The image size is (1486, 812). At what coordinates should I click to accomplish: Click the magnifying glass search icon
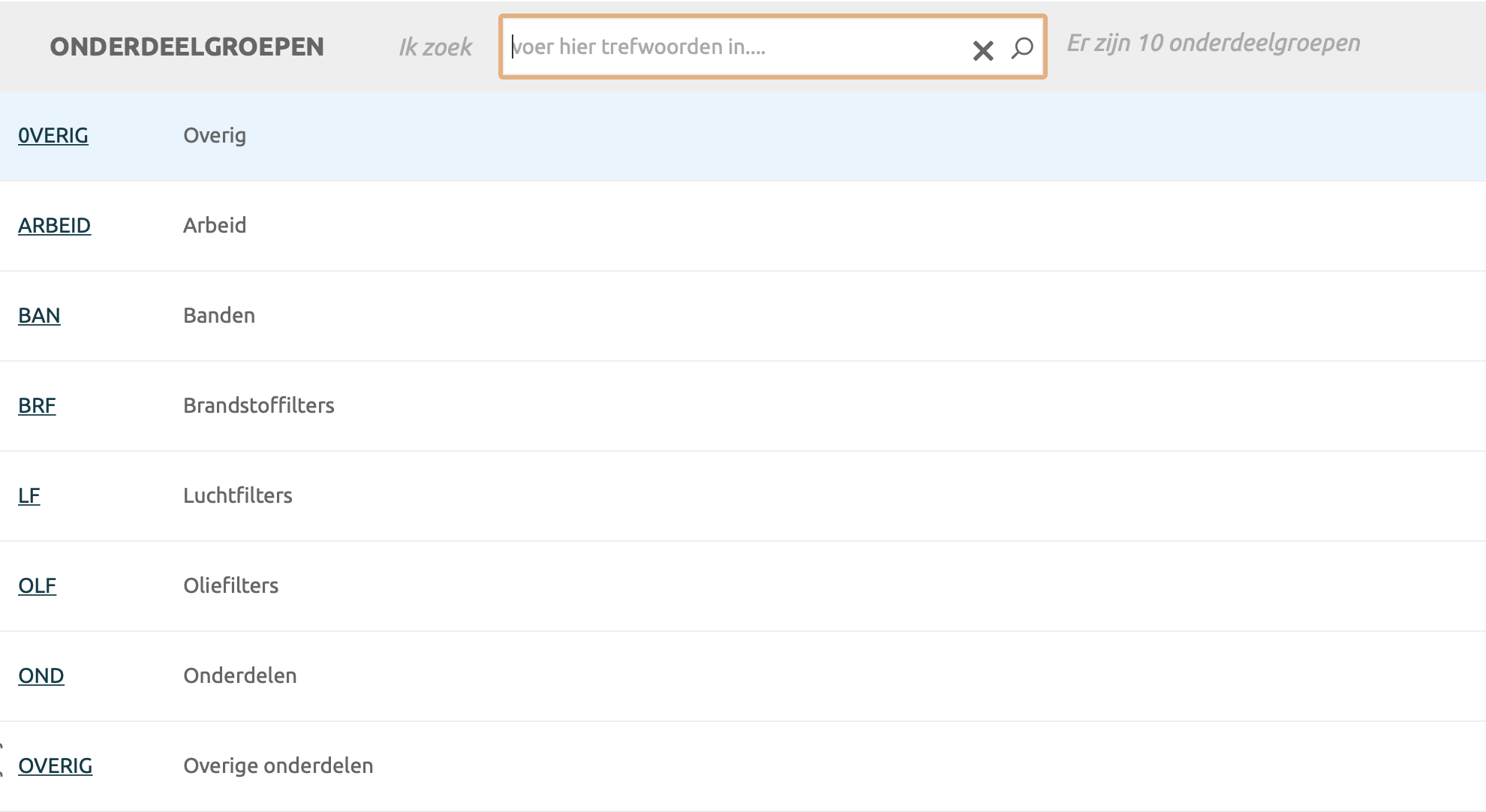click(x=1021, y=49)
